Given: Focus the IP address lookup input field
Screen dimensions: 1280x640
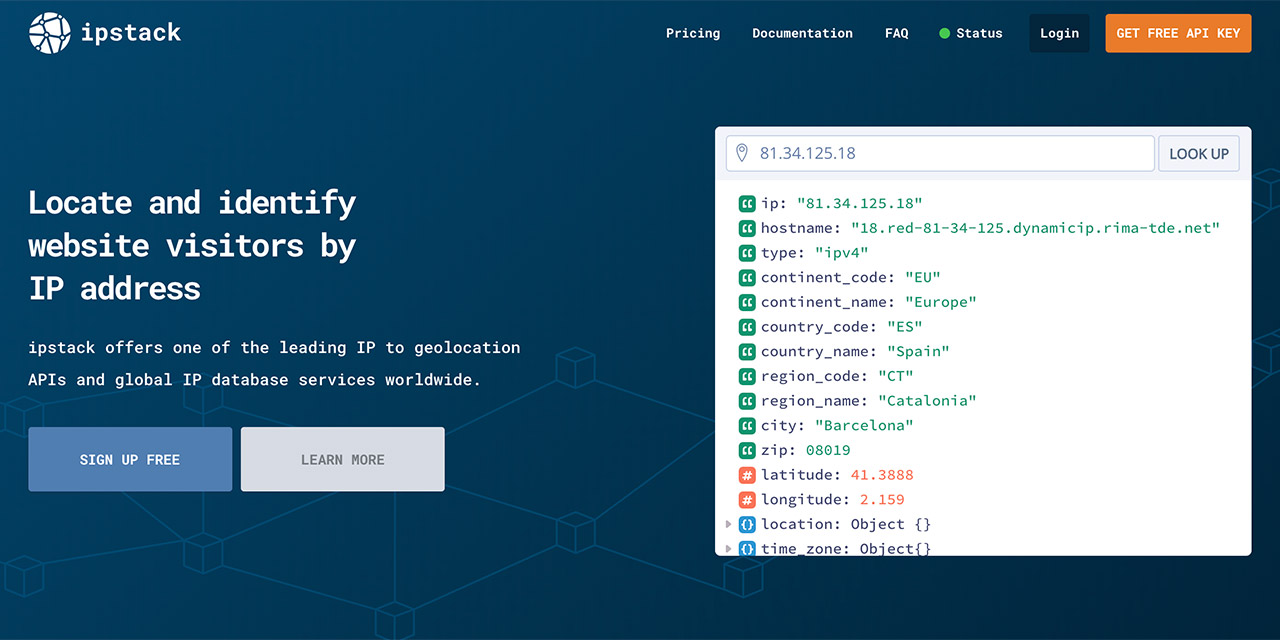Looking at the screenshot, I should click(x=940, y=154).
